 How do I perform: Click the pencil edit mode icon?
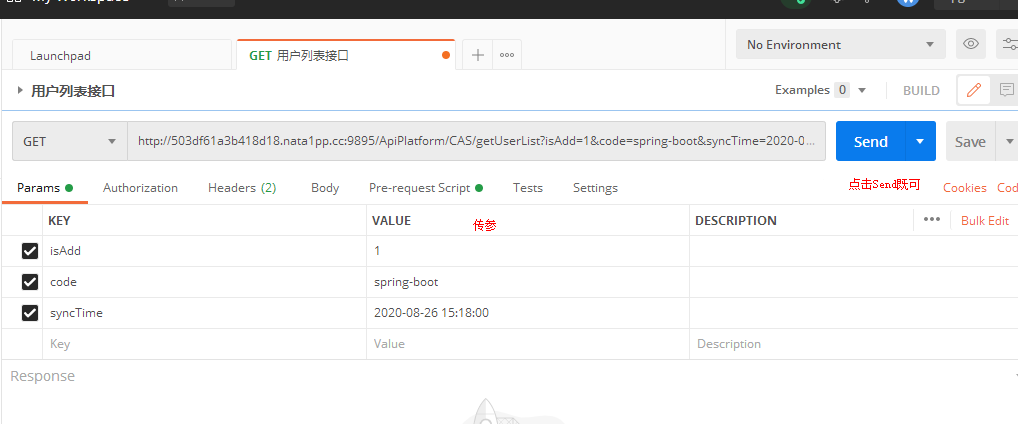(973, 90)
